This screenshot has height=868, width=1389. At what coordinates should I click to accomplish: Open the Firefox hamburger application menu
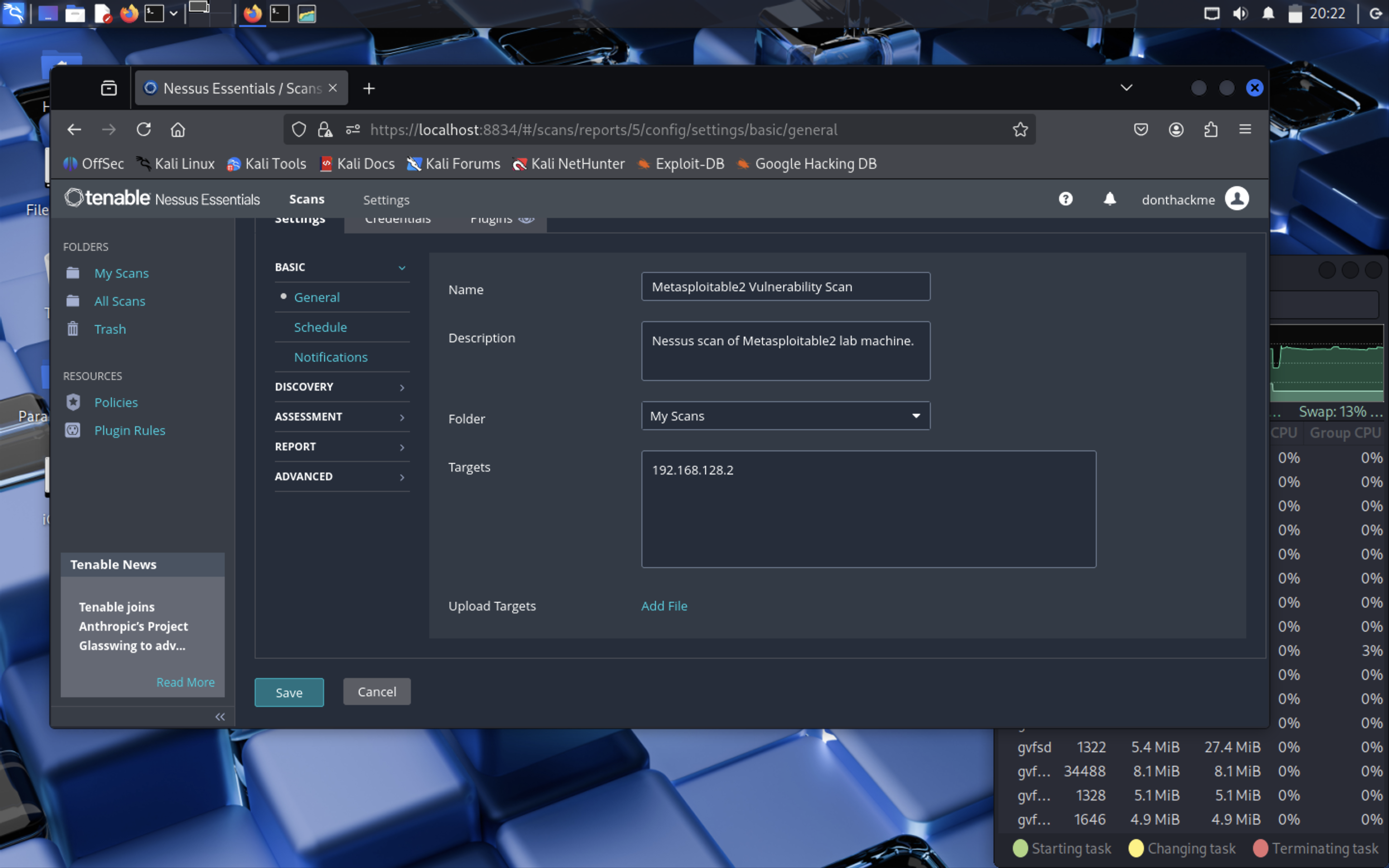[x=1245, y=129]
